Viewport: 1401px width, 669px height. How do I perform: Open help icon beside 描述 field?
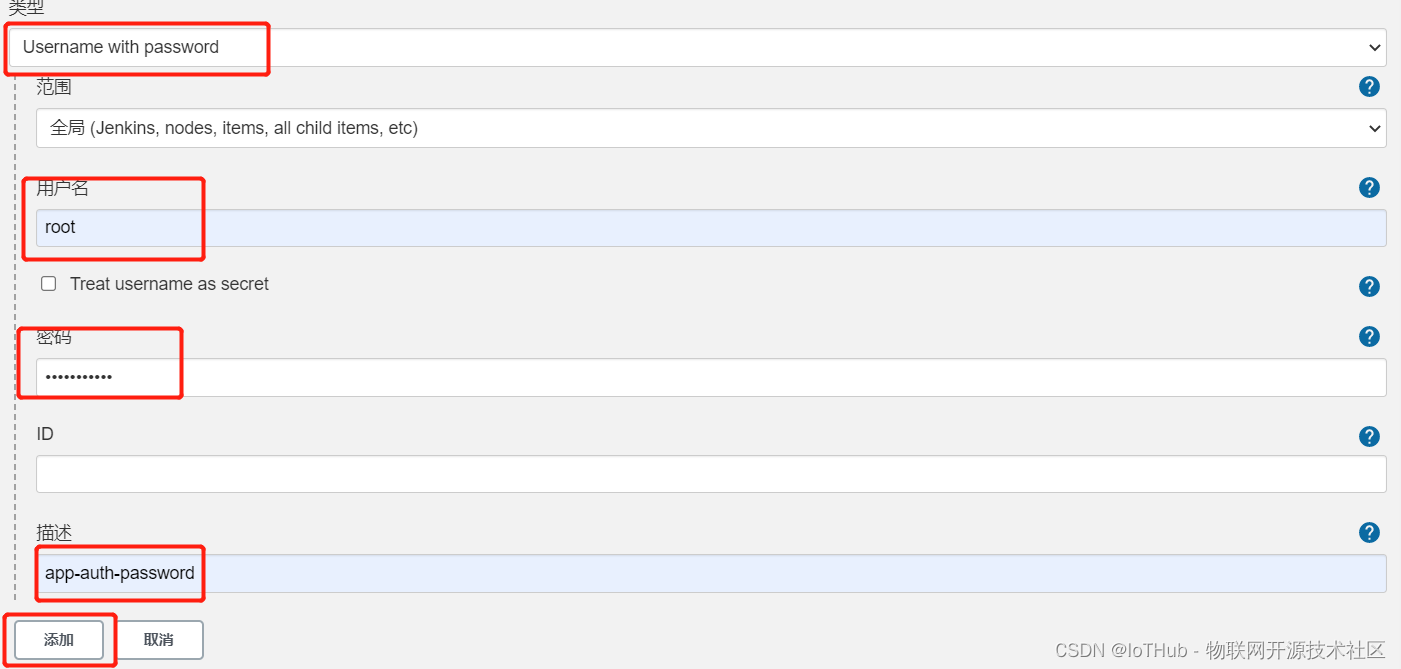1369,532
